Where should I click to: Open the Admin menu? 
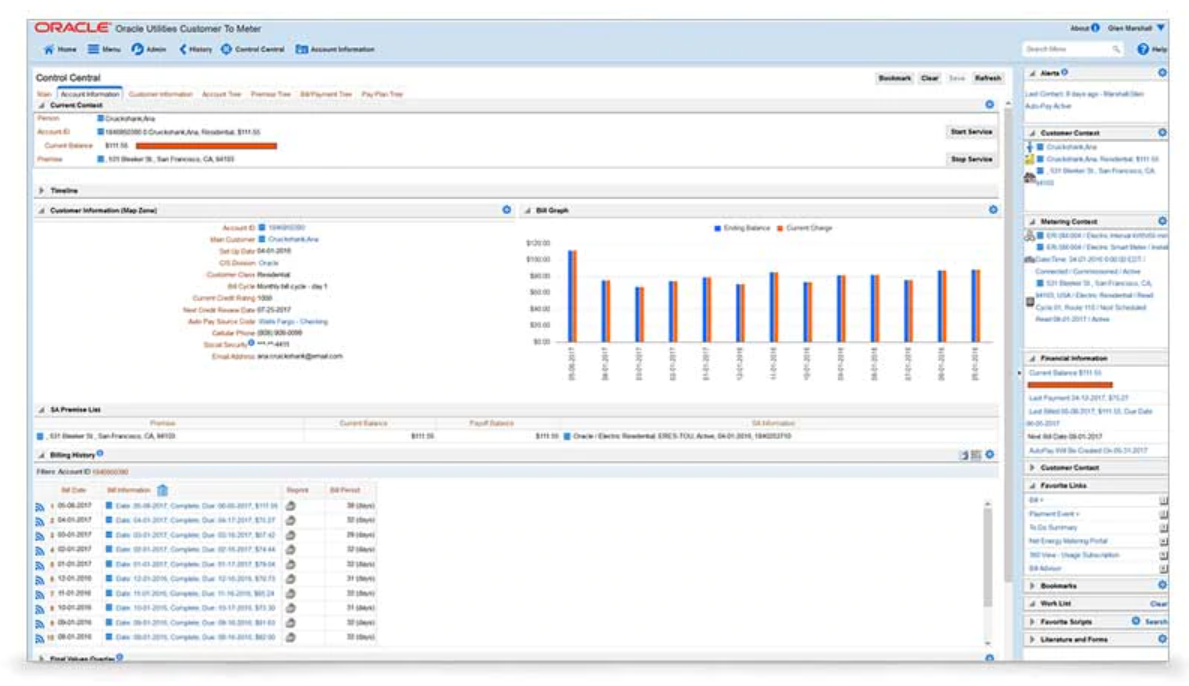(149, 49)
